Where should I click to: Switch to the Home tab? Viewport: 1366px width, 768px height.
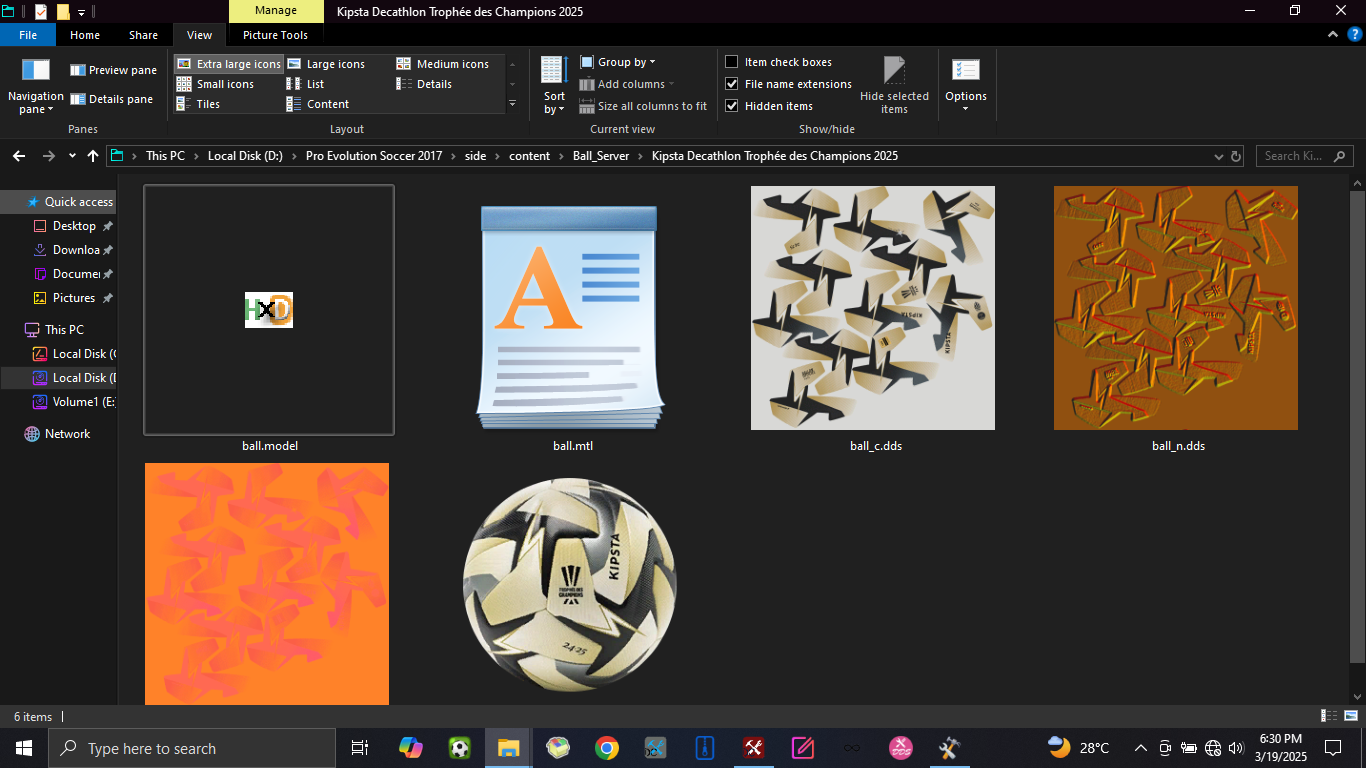[x=85, y=35]
